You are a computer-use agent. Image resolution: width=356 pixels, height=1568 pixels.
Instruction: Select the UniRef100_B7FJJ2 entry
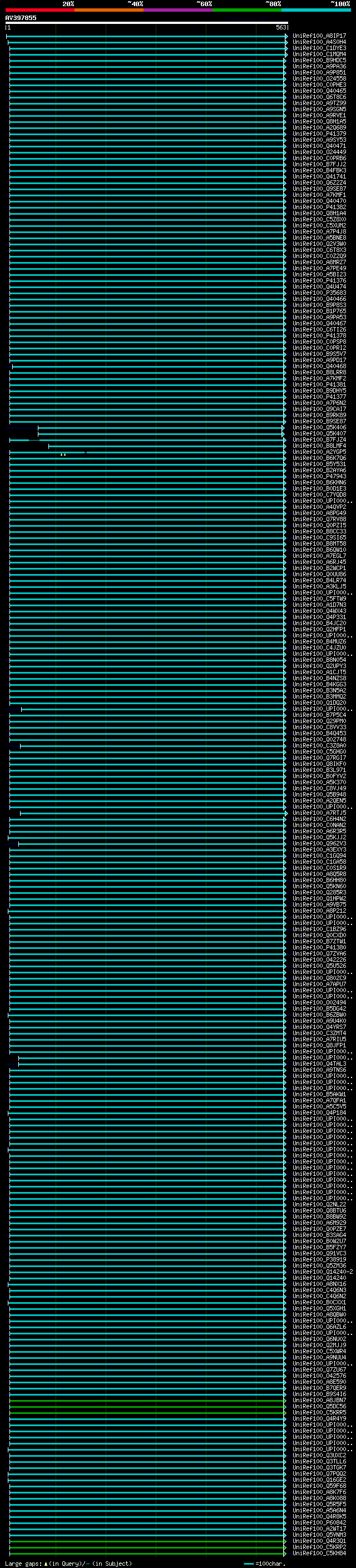(319, 164)
